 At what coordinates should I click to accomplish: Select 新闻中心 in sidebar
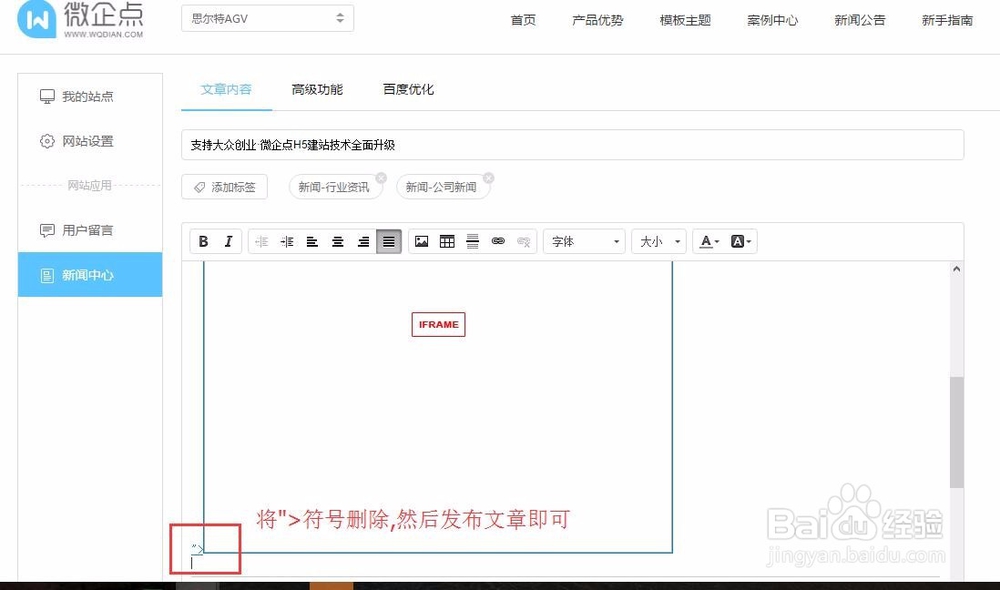[90, 275]
